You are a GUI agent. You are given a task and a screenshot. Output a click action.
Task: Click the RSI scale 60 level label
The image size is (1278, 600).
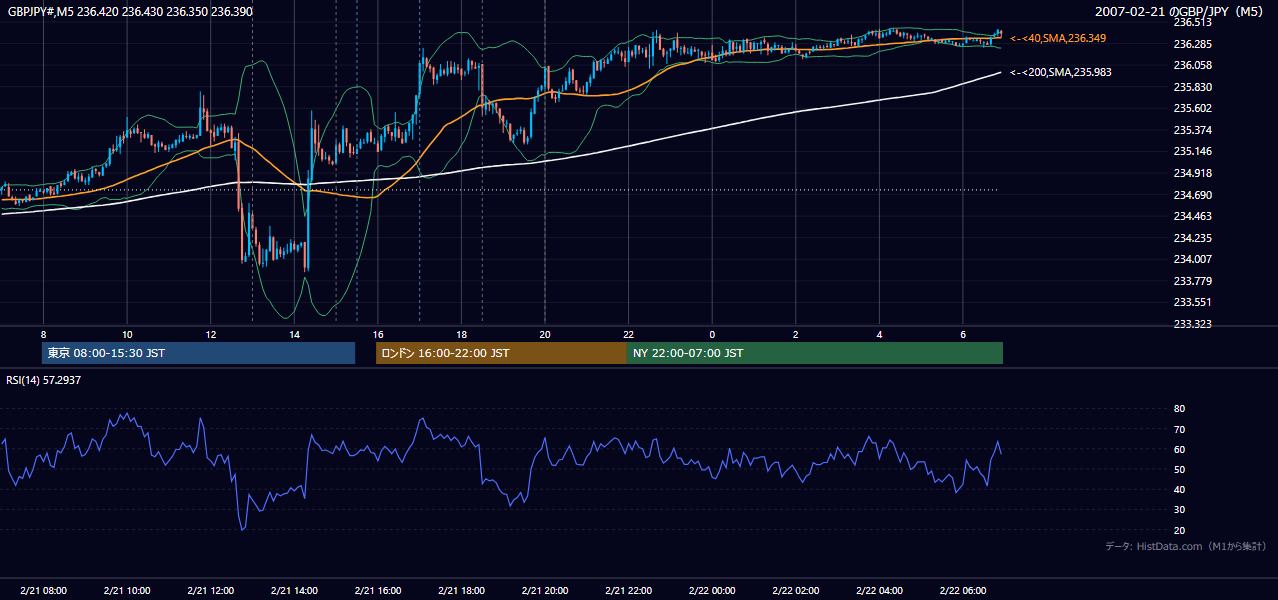pos(1179,449)
